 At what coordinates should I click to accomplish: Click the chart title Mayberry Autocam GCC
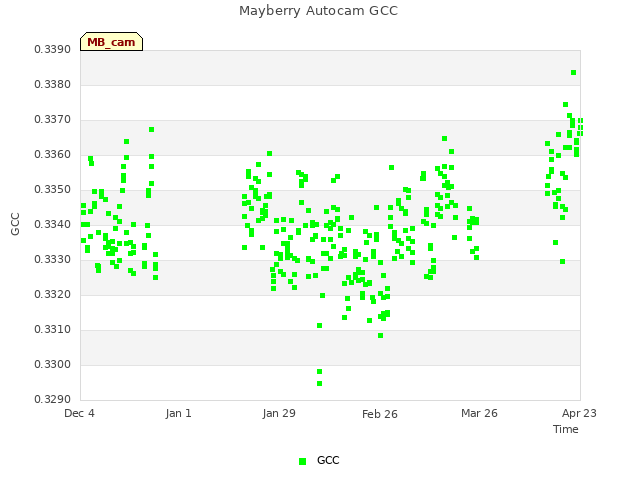[x=318, y=11]
